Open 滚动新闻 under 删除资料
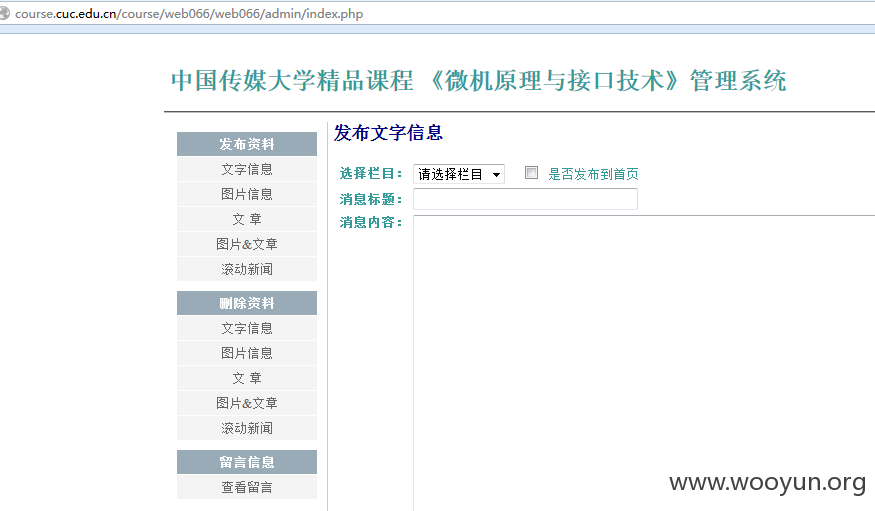The width and height of the screenshot is (875, 511). click(x=247, y=428)
